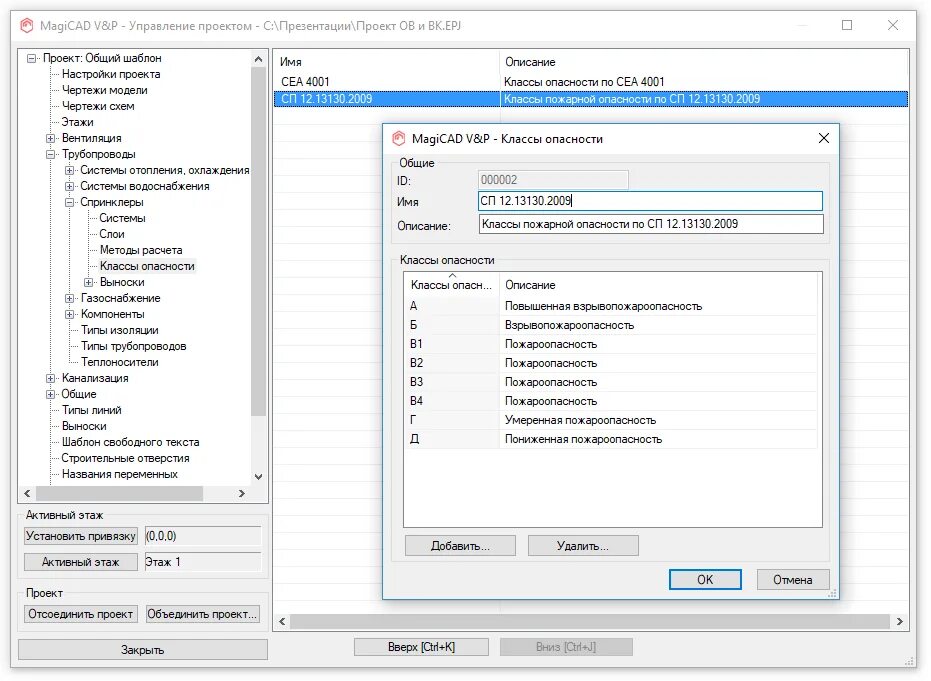Click the Добавить... button in dialog
Screen dimensions: 931x681
tap(460, 546)
